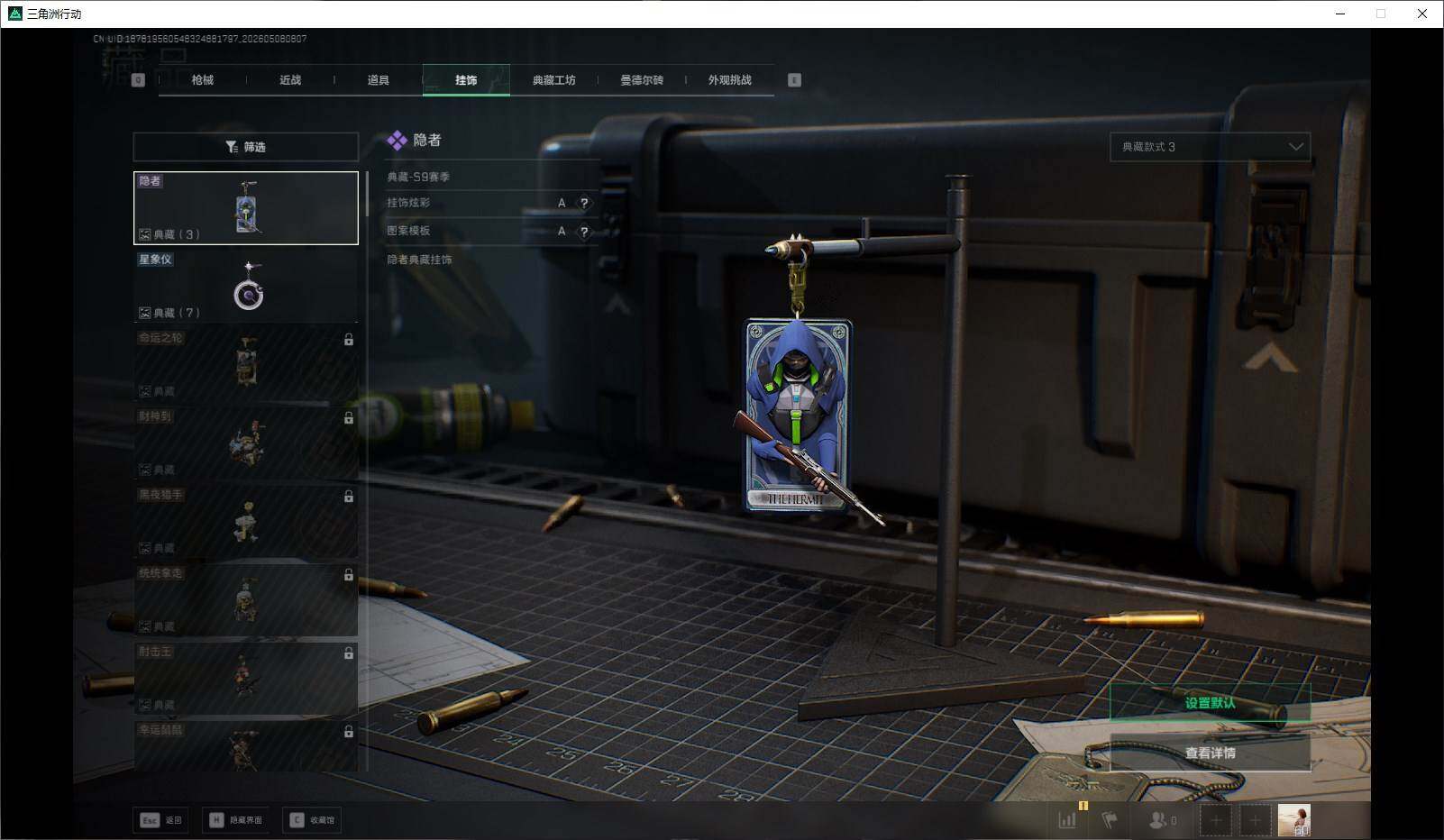1444x840 pixels.
Task: Select the 隐者 charm card
Action: pos(246,208)
